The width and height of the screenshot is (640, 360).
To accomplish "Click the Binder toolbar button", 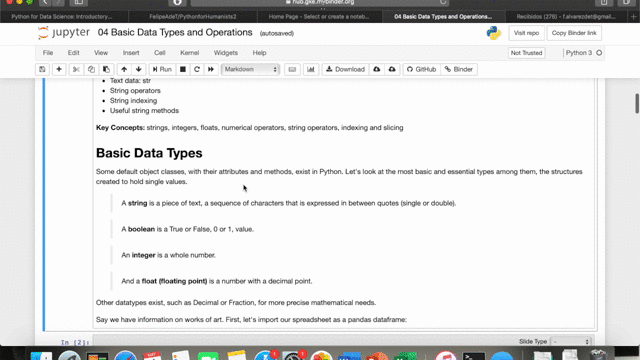I will coord(459,69).
